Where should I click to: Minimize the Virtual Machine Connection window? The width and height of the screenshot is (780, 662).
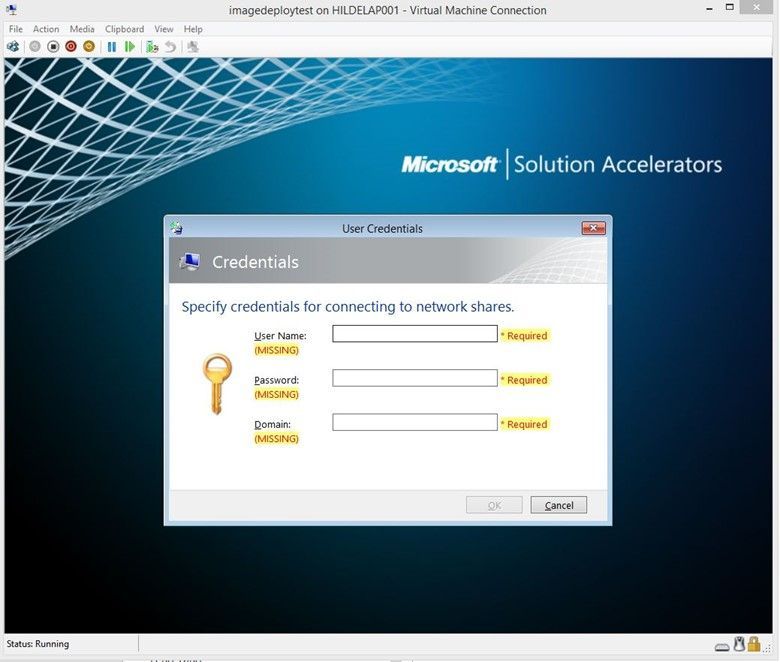pos(710,9)
